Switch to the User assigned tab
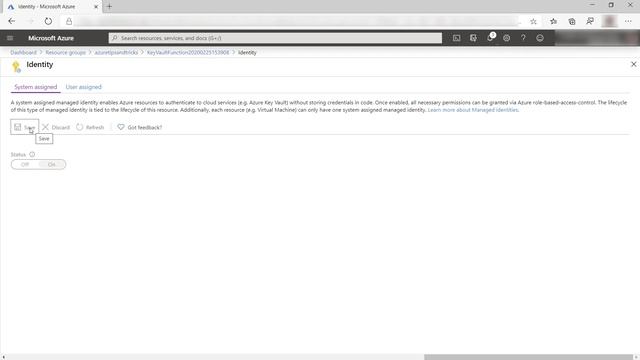Screen dimensions: 640x360 tap(84, 87)
